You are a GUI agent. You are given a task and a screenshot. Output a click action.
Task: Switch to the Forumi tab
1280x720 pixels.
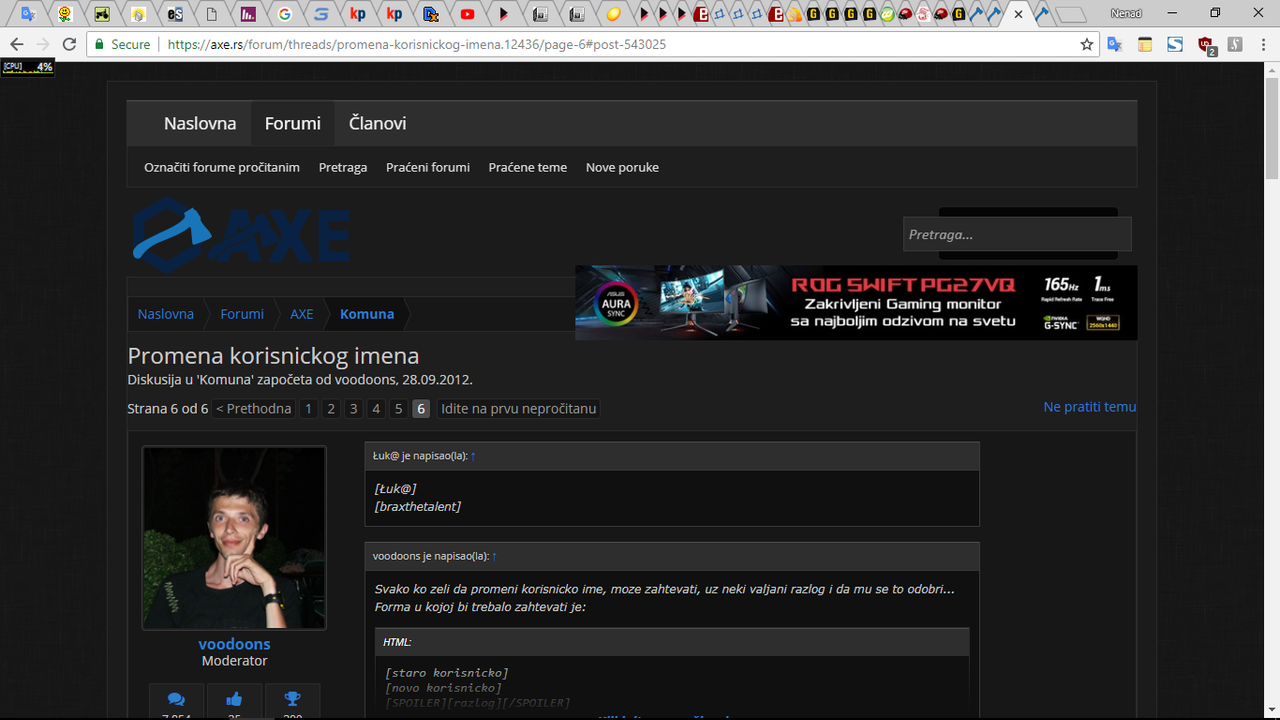pos(292,122)
